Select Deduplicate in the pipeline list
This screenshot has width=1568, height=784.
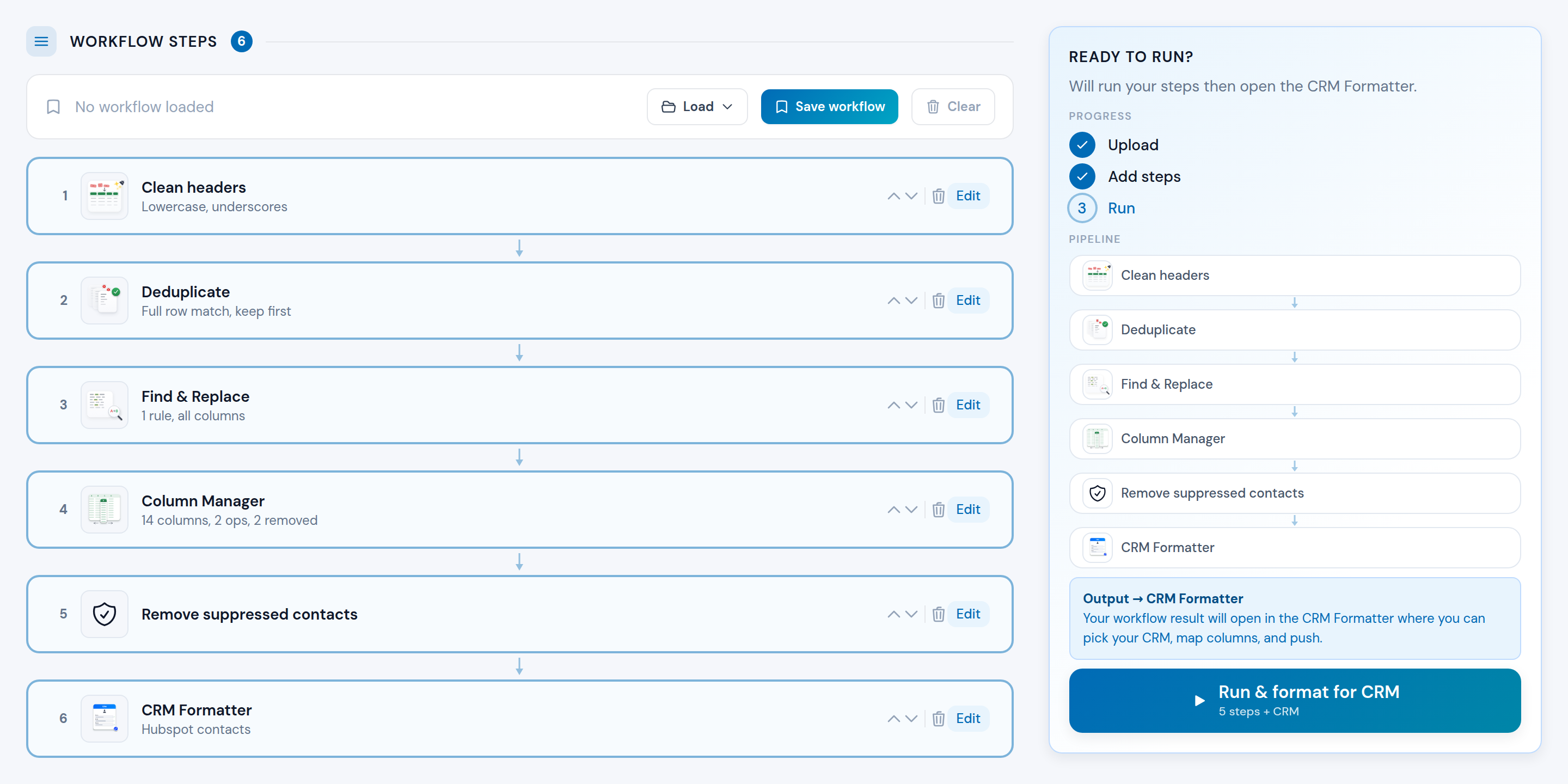tap(1294, 330)
